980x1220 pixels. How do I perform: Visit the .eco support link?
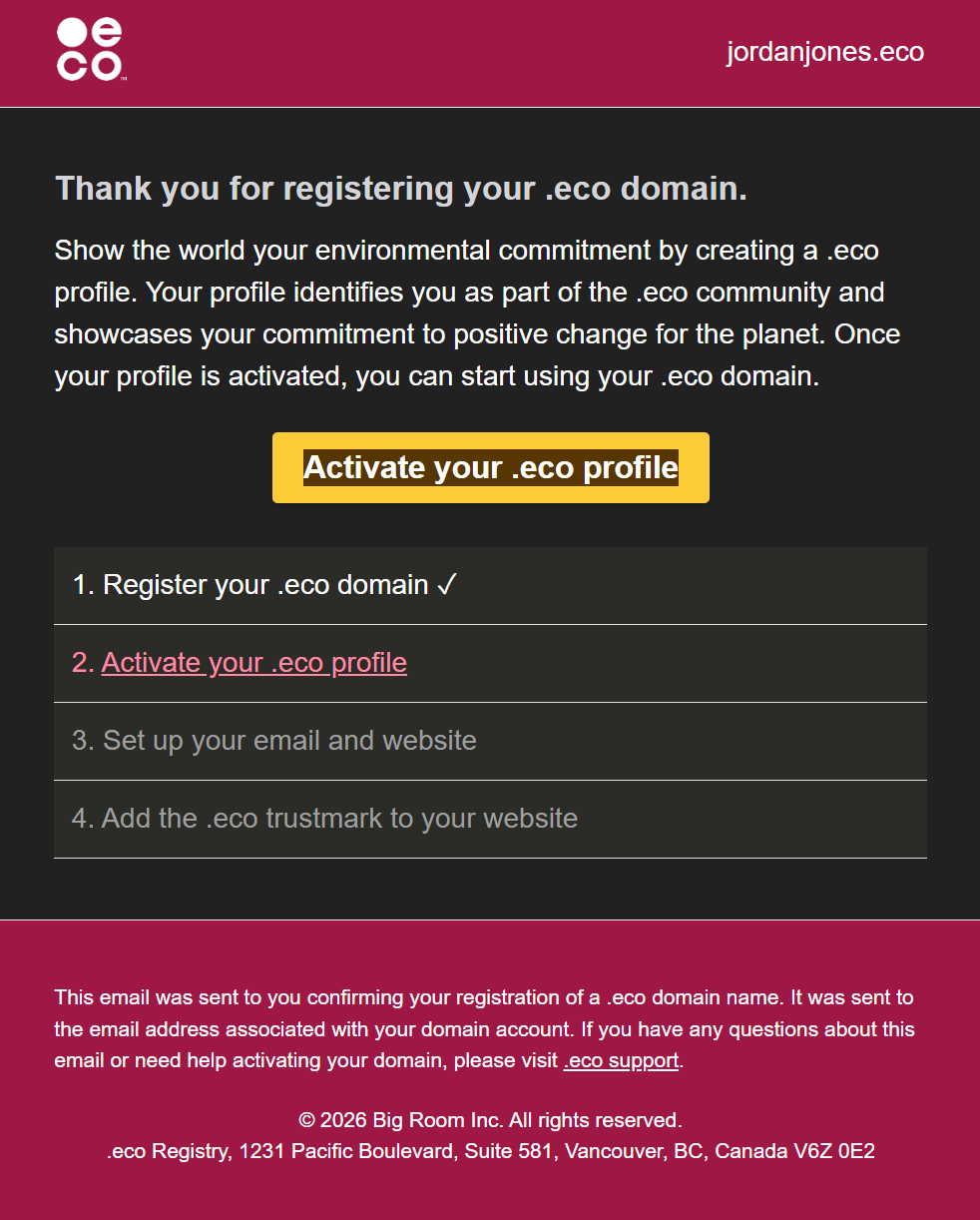click(x=621, y=1060)
